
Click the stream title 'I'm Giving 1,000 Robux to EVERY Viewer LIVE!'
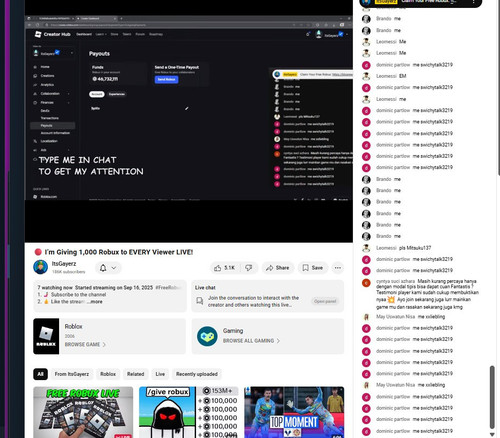pos(119,252)
